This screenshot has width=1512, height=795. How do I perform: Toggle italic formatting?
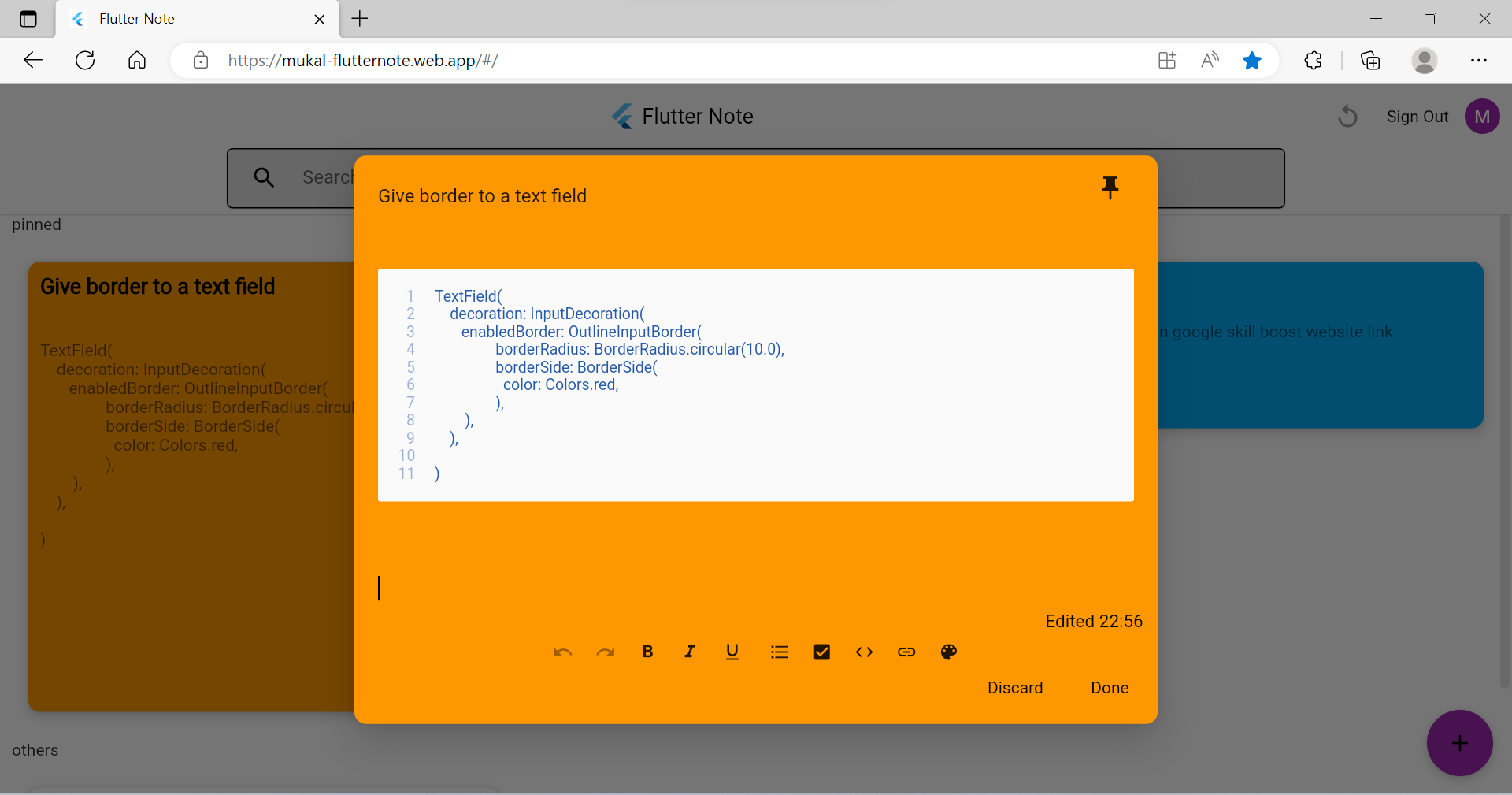[690, 652]
